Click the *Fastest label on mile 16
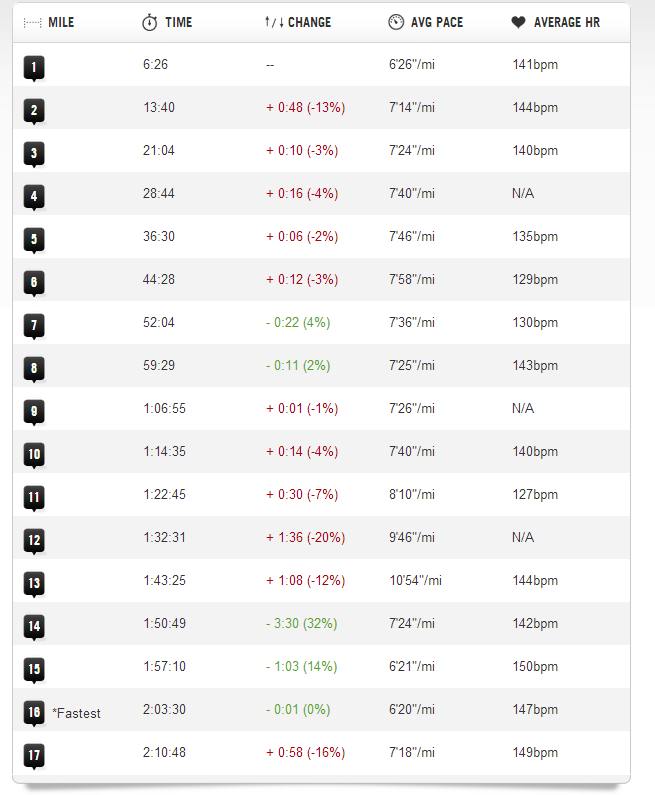The image size is (655, 795). pos(77,713)
